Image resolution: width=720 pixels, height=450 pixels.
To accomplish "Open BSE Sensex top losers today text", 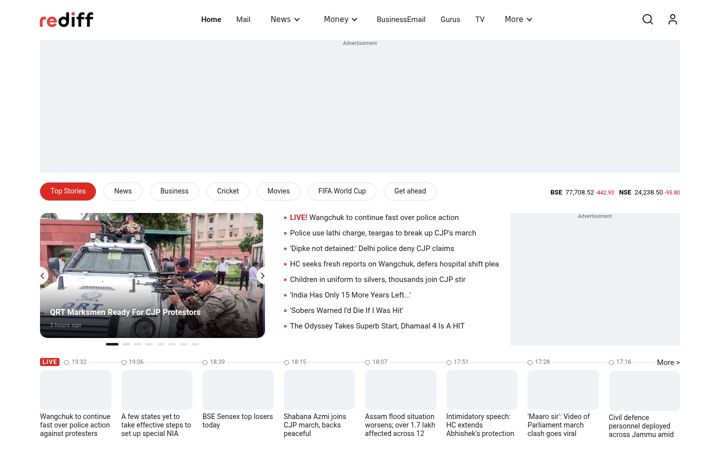I will (237, 421).
